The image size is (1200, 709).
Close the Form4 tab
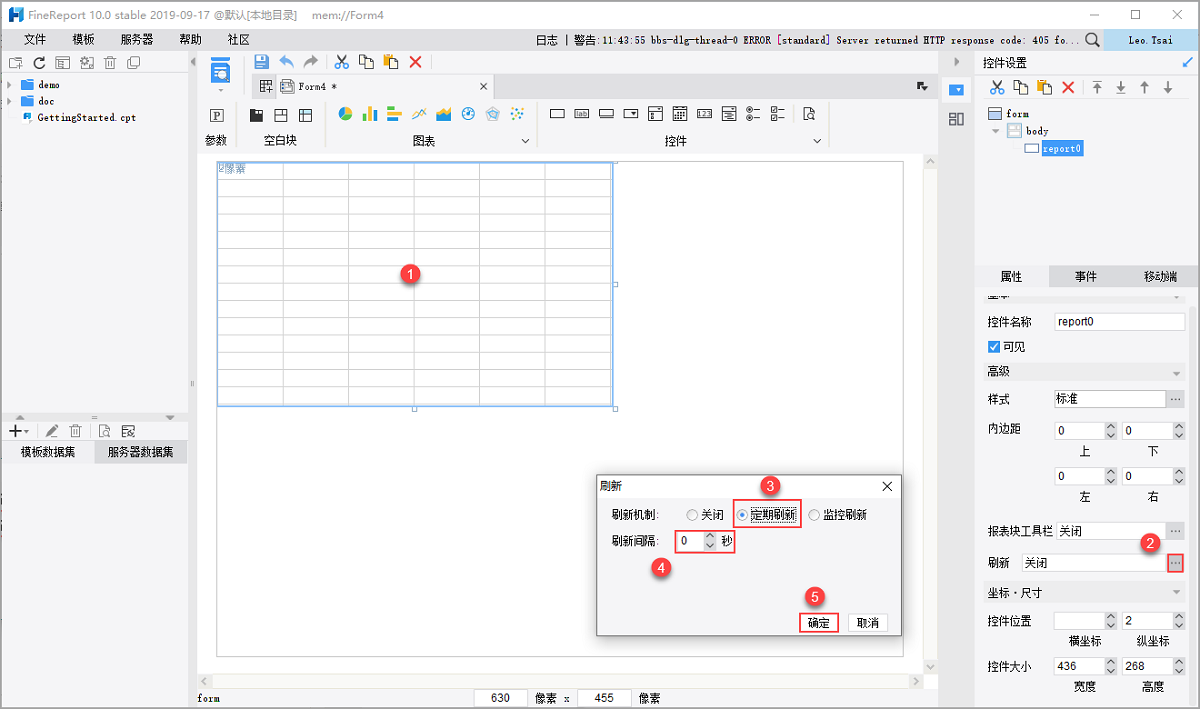pyautogui.click(x=482, y=86)
